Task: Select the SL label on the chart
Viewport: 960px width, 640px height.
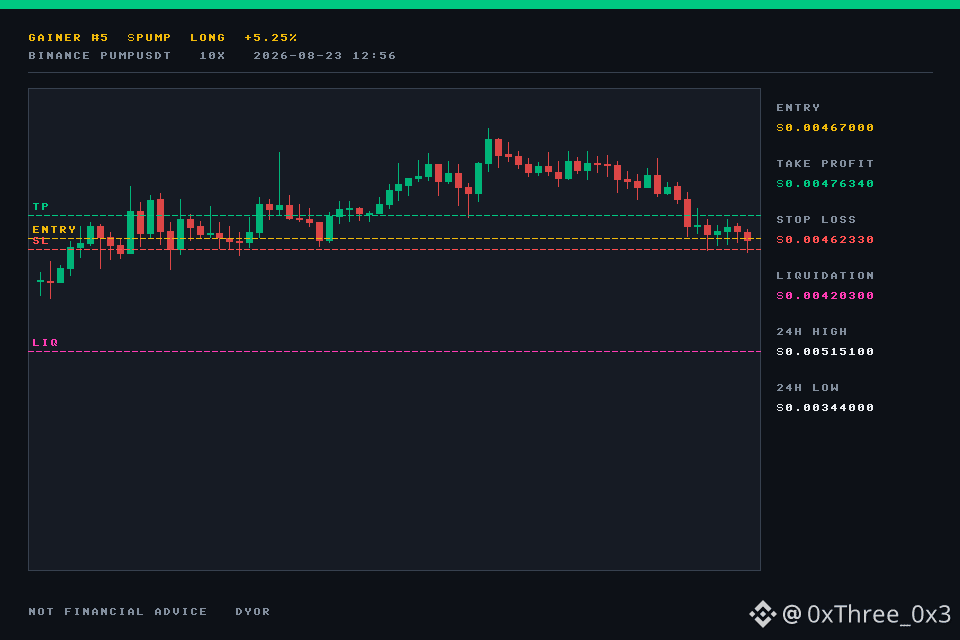Action: [40, 241]
